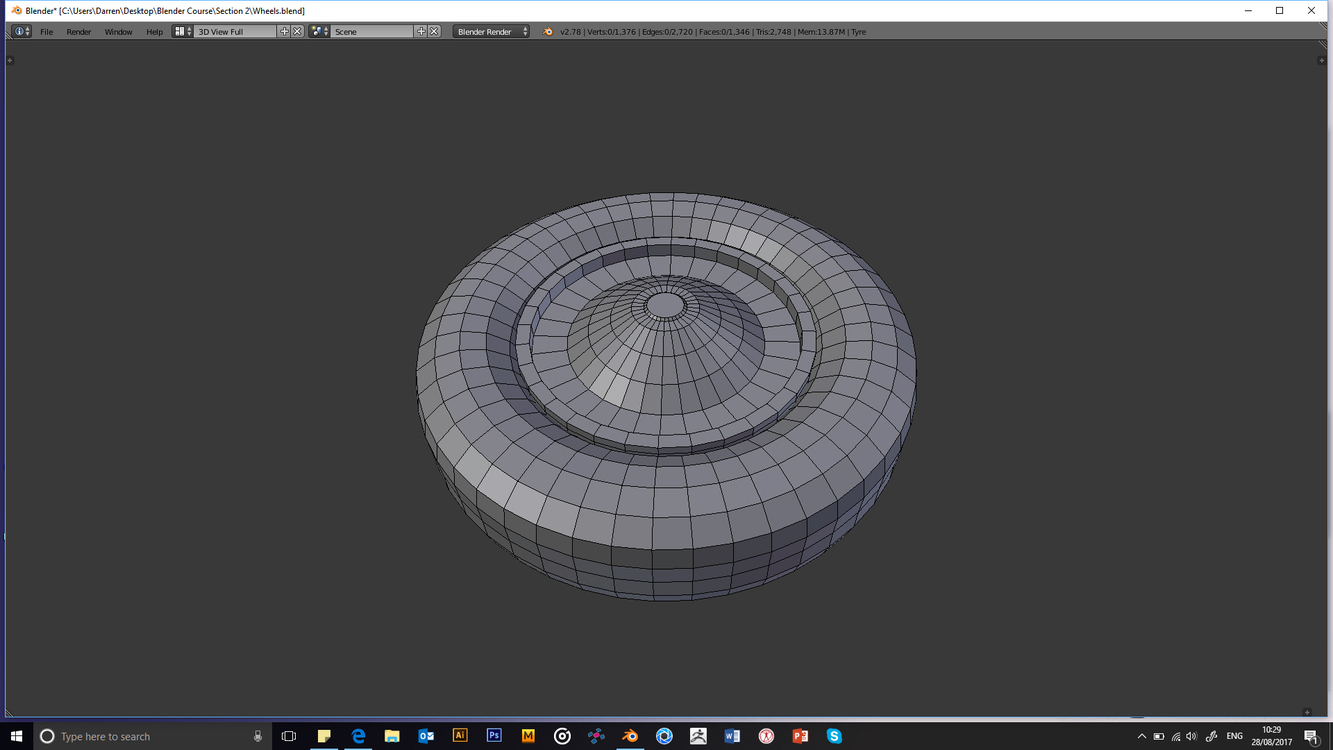
Task: Expand the screen layout chooser icon
Action: [x=183, y=32]
